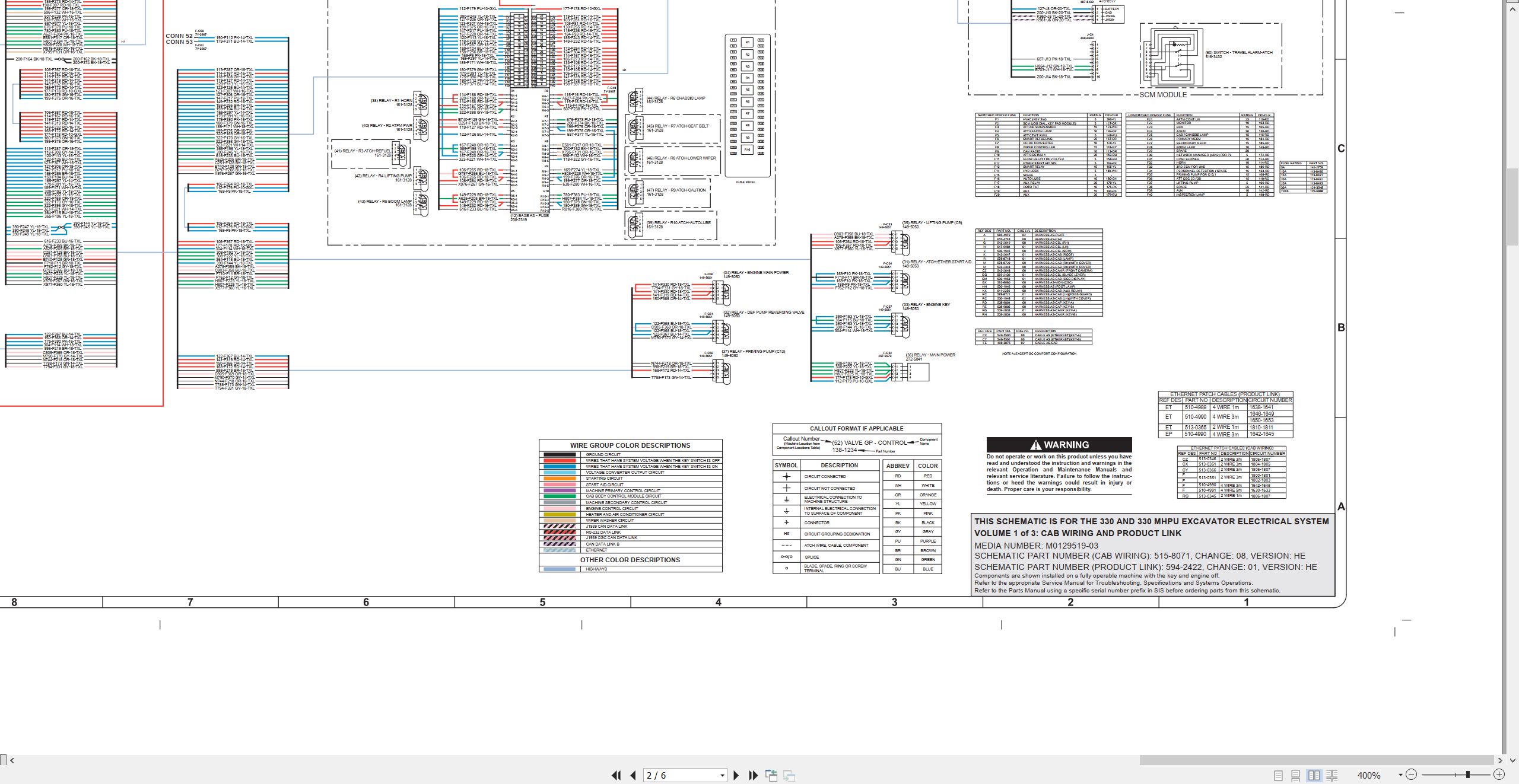Go to the next page
1519x784 pixels.
coord(736,775)
